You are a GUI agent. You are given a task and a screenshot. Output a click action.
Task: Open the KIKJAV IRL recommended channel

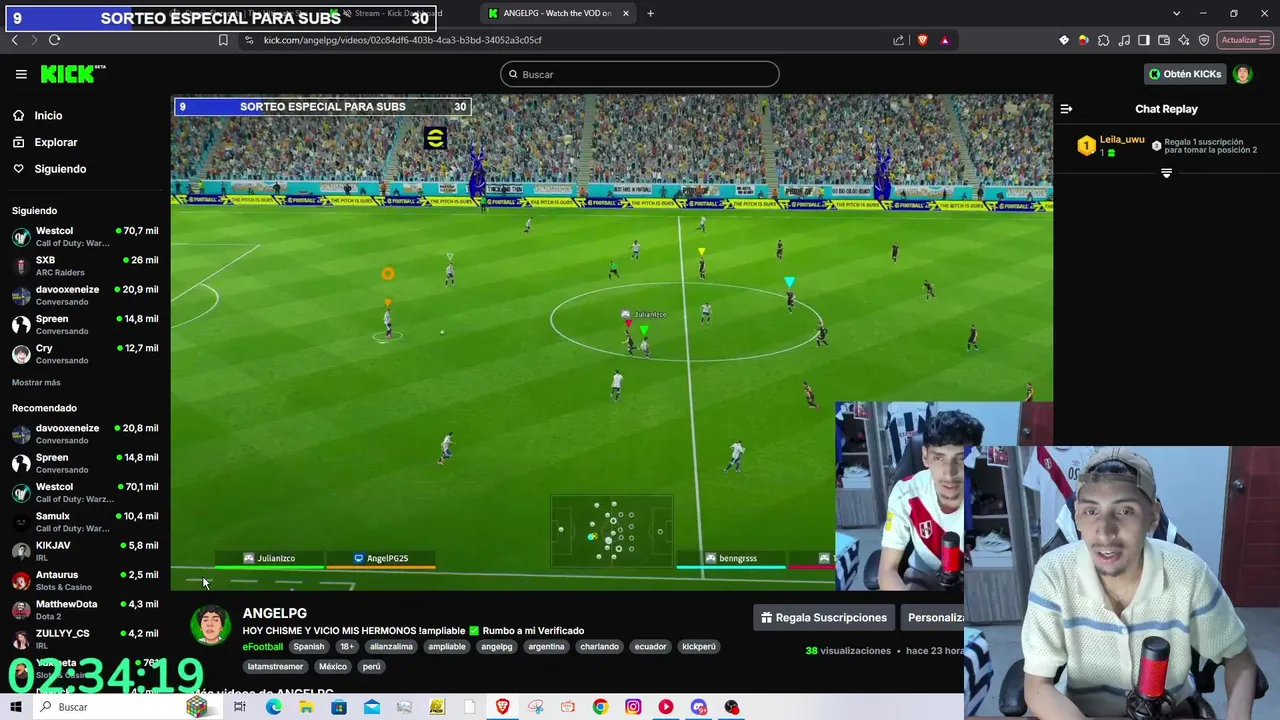coord(85,551)
